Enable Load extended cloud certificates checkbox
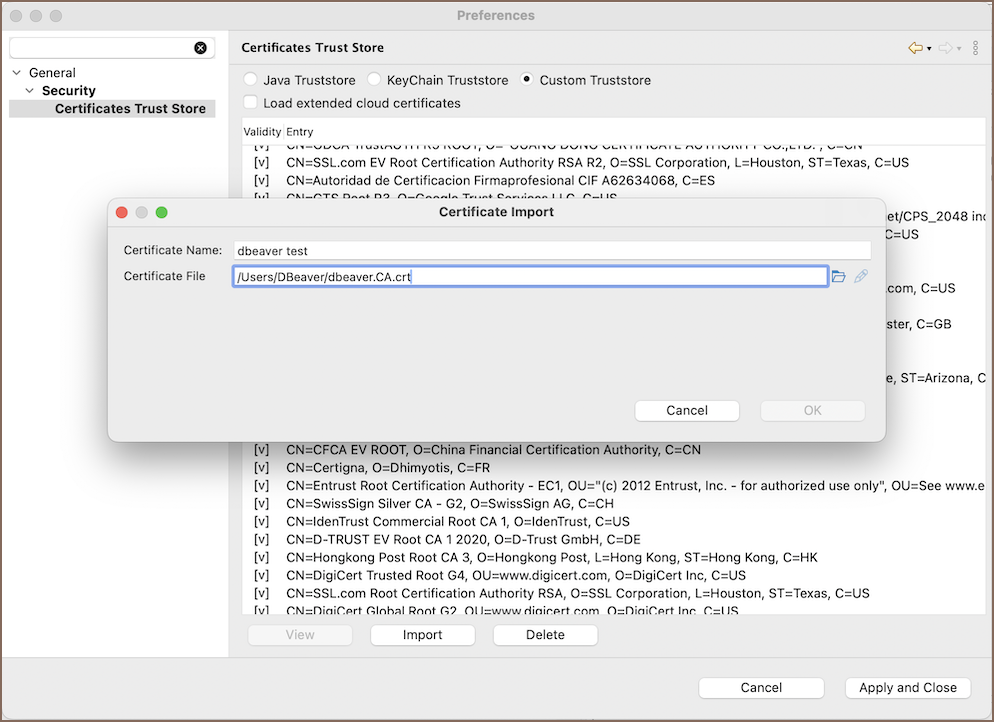This screenshot has width=994, height=722. click(x=250, y=103)
